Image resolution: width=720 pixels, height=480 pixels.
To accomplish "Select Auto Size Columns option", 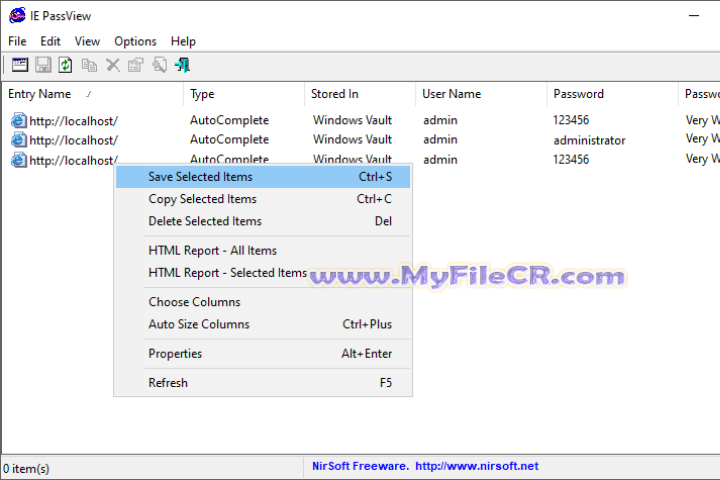I will click(263, 324).
